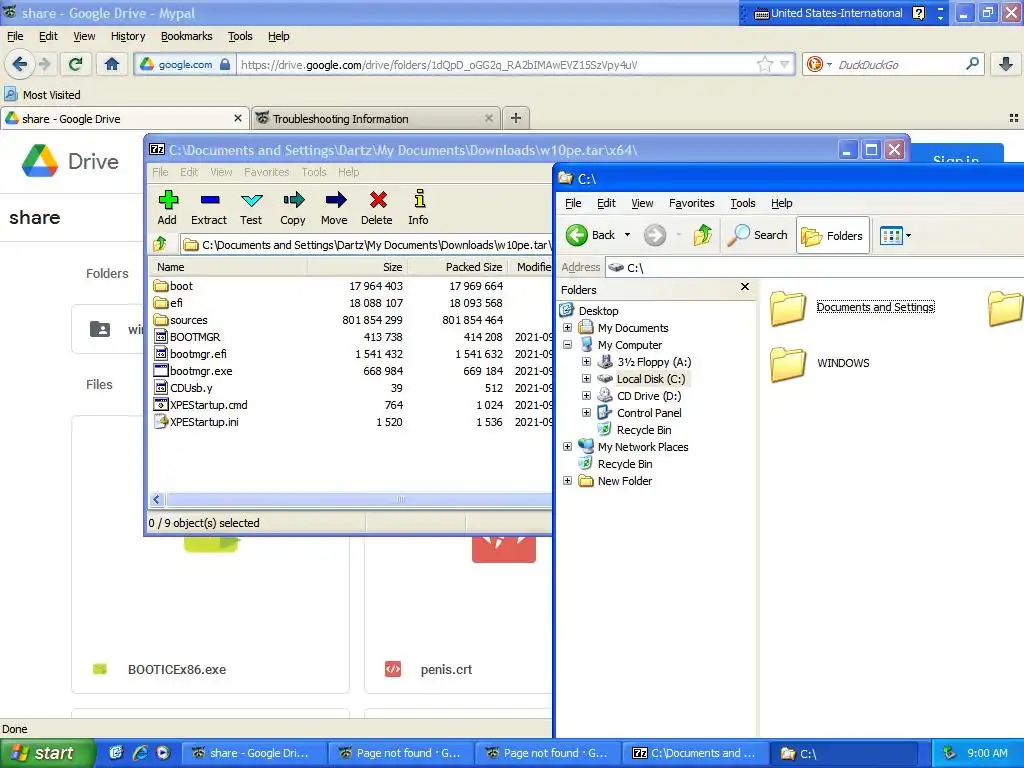Click the browser back arrow button
This screenshot has width=1024, height=768.
19,64
